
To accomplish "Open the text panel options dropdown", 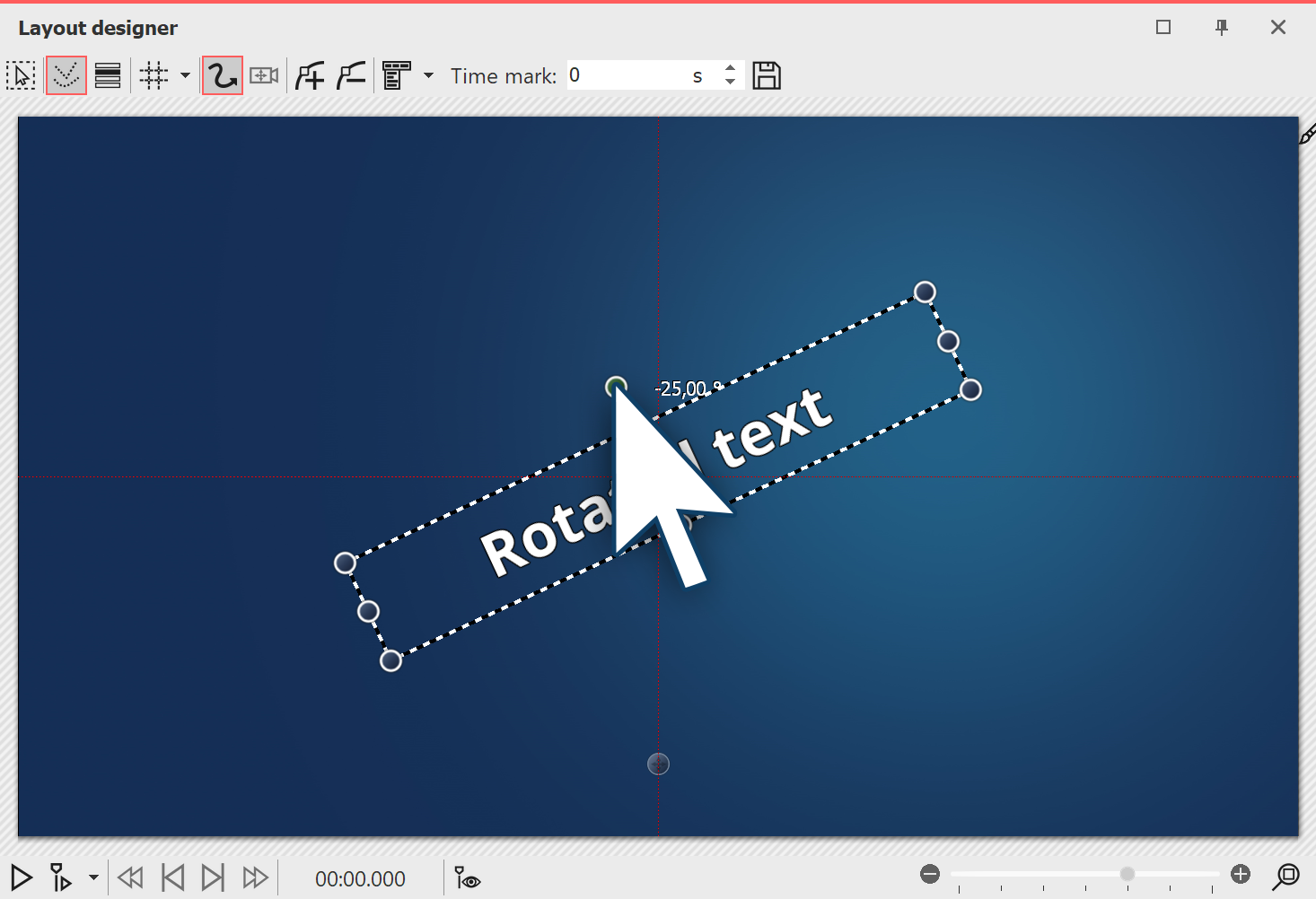I will click(428, 74).
